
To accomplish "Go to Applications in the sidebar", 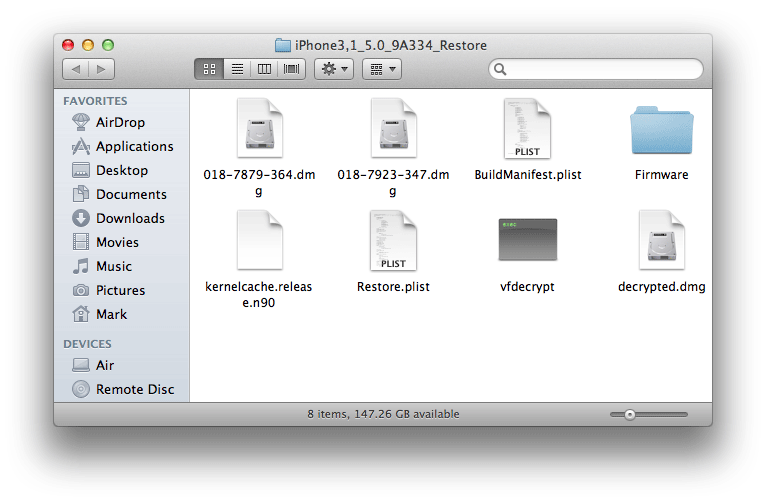I will pos(134,146).
